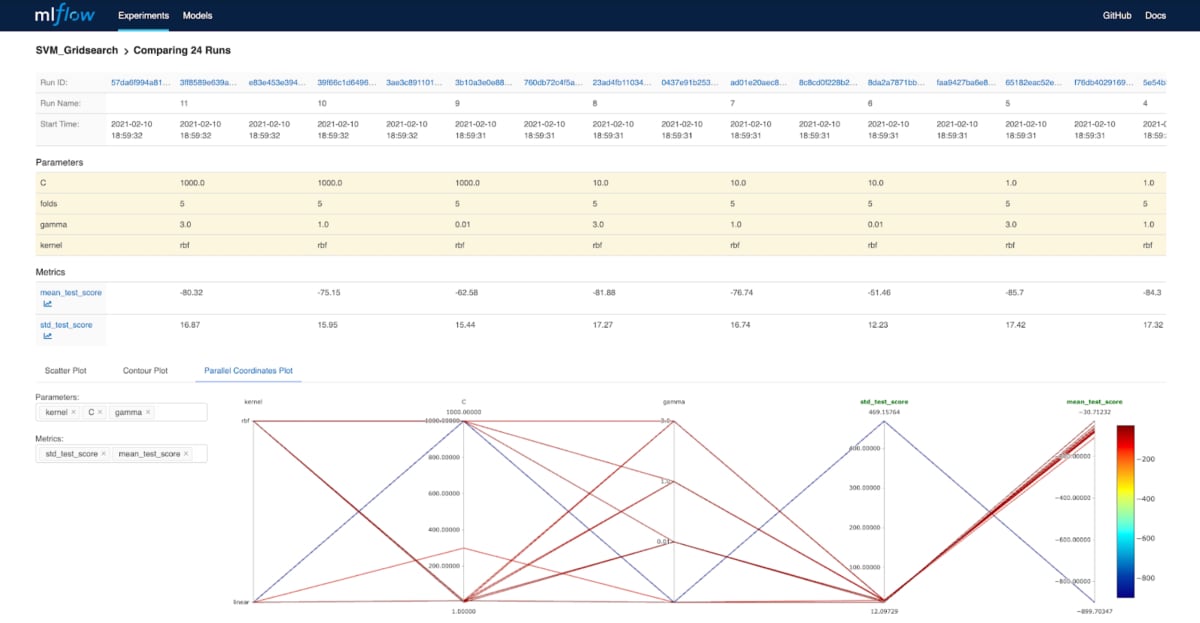Open run 57da6f994a81 link
Image resolution: width=1200 pixels, height=623 pixels.
click(141, 83)
